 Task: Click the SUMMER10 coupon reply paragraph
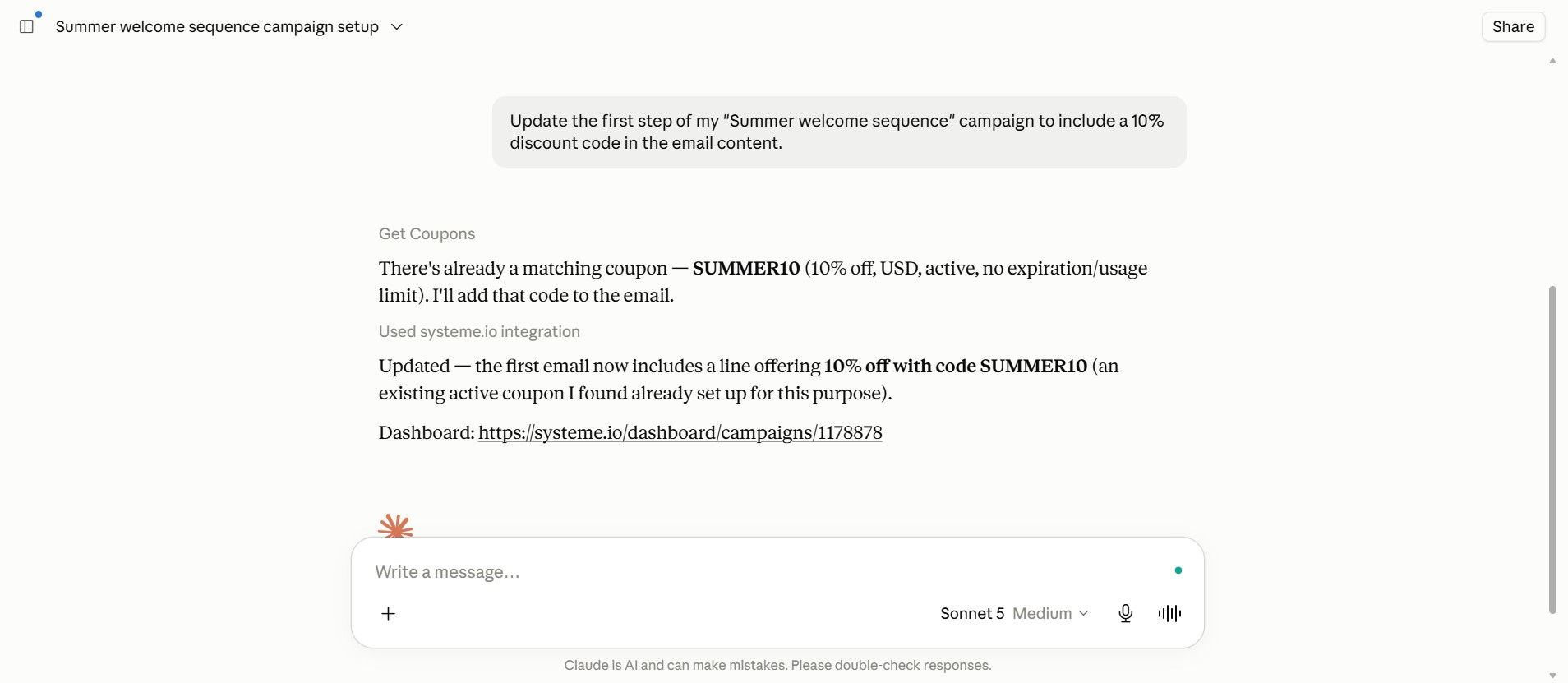(763, 282)
